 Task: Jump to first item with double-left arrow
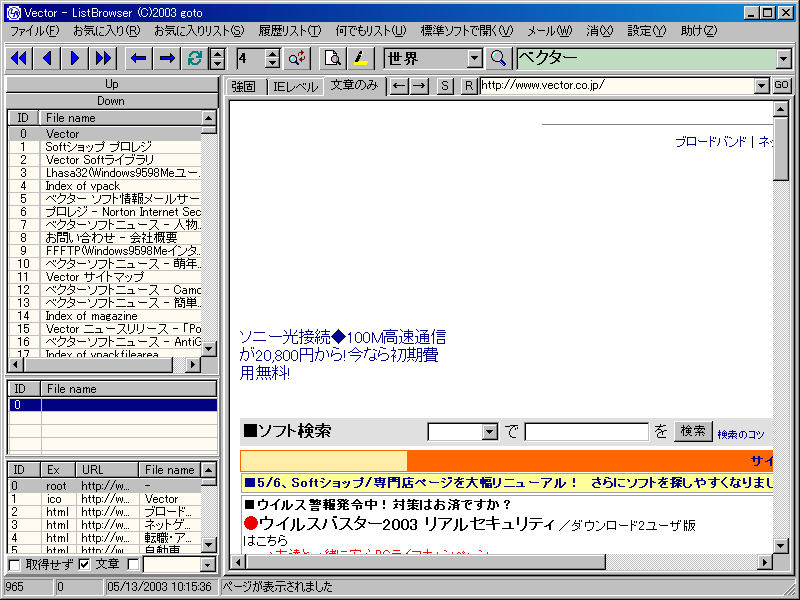[19, 58]
